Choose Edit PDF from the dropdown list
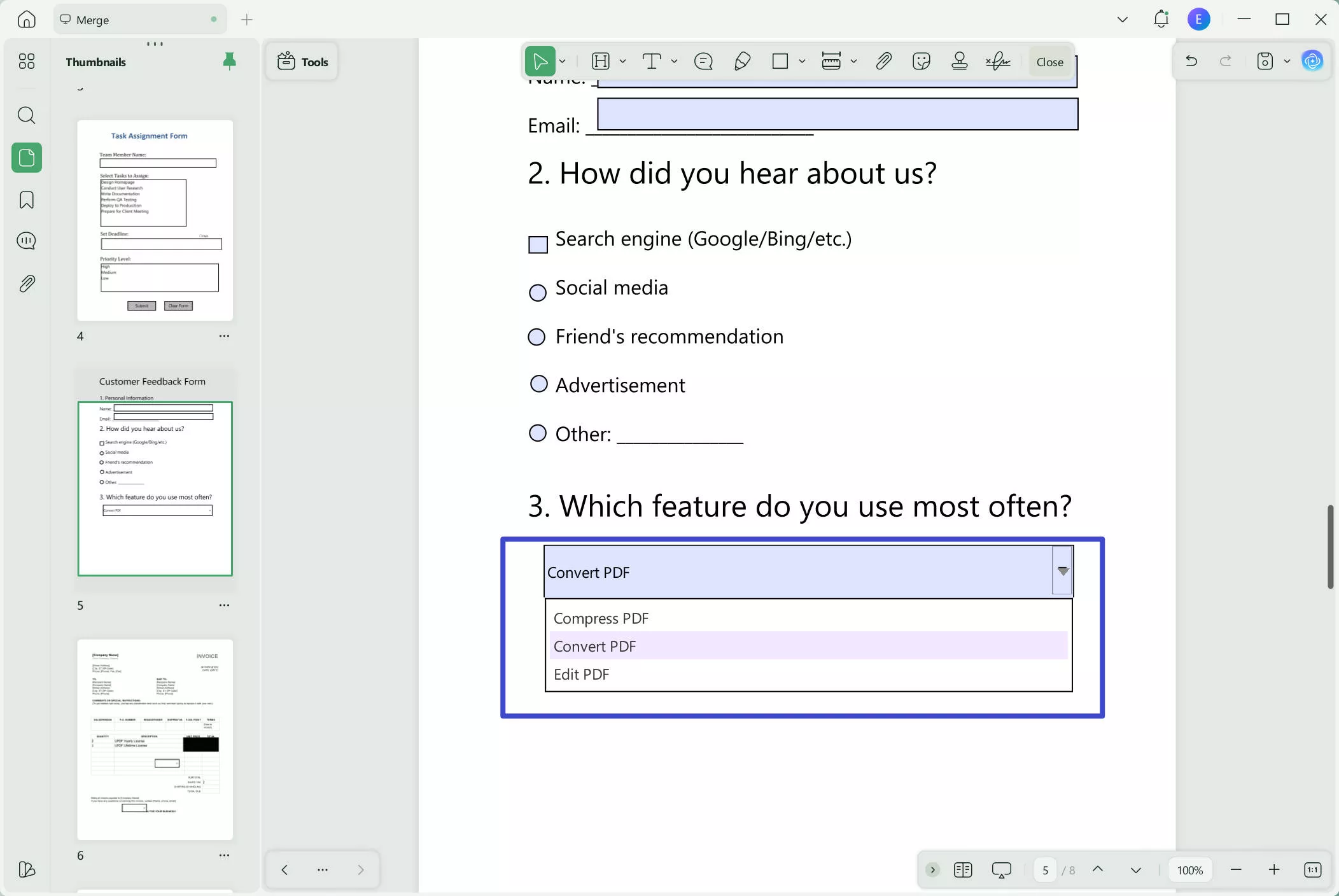The height and width of the screenshot is (896, 1339). coord(580,673)
